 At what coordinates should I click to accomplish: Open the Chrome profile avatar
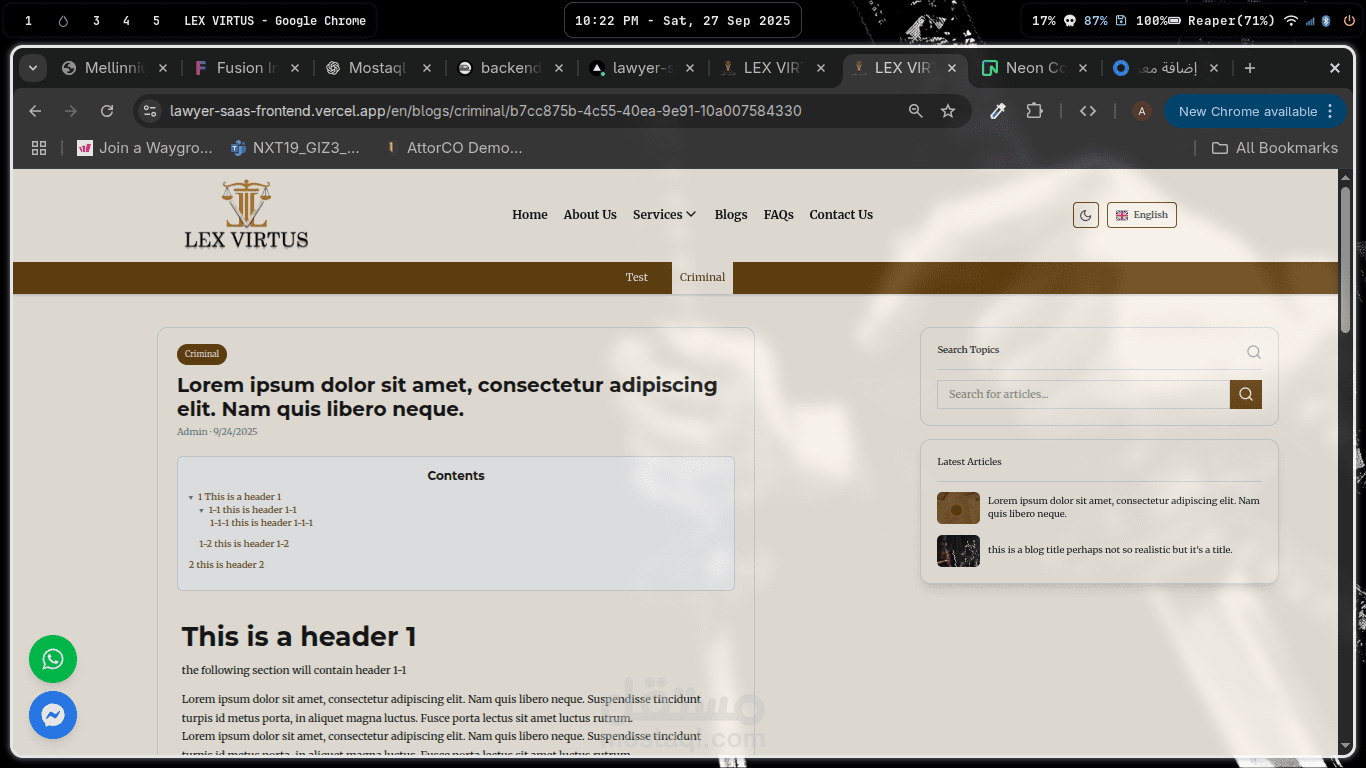1141,111
